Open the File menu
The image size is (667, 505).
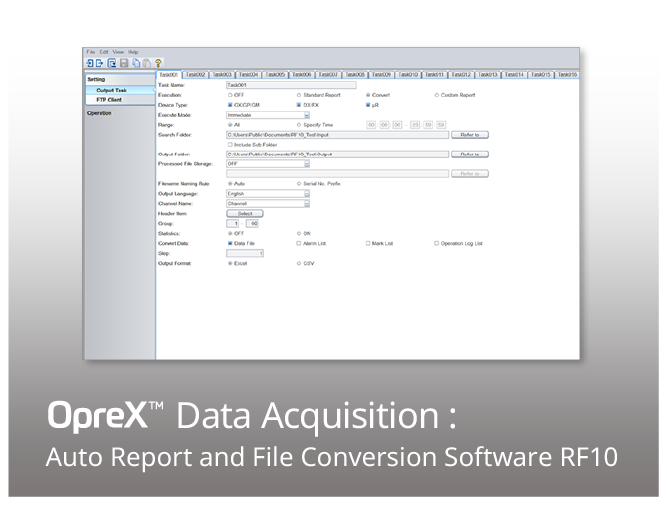click(91, 52)
